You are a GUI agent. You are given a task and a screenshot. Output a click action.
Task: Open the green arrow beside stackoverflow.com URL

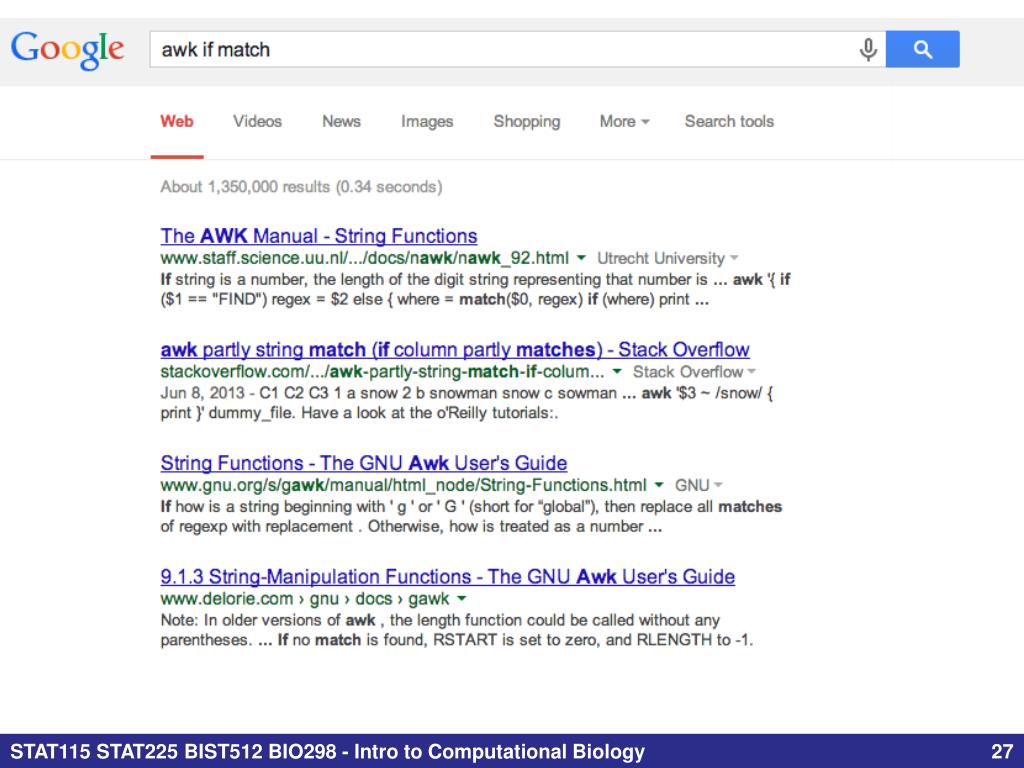click(616, 372)
